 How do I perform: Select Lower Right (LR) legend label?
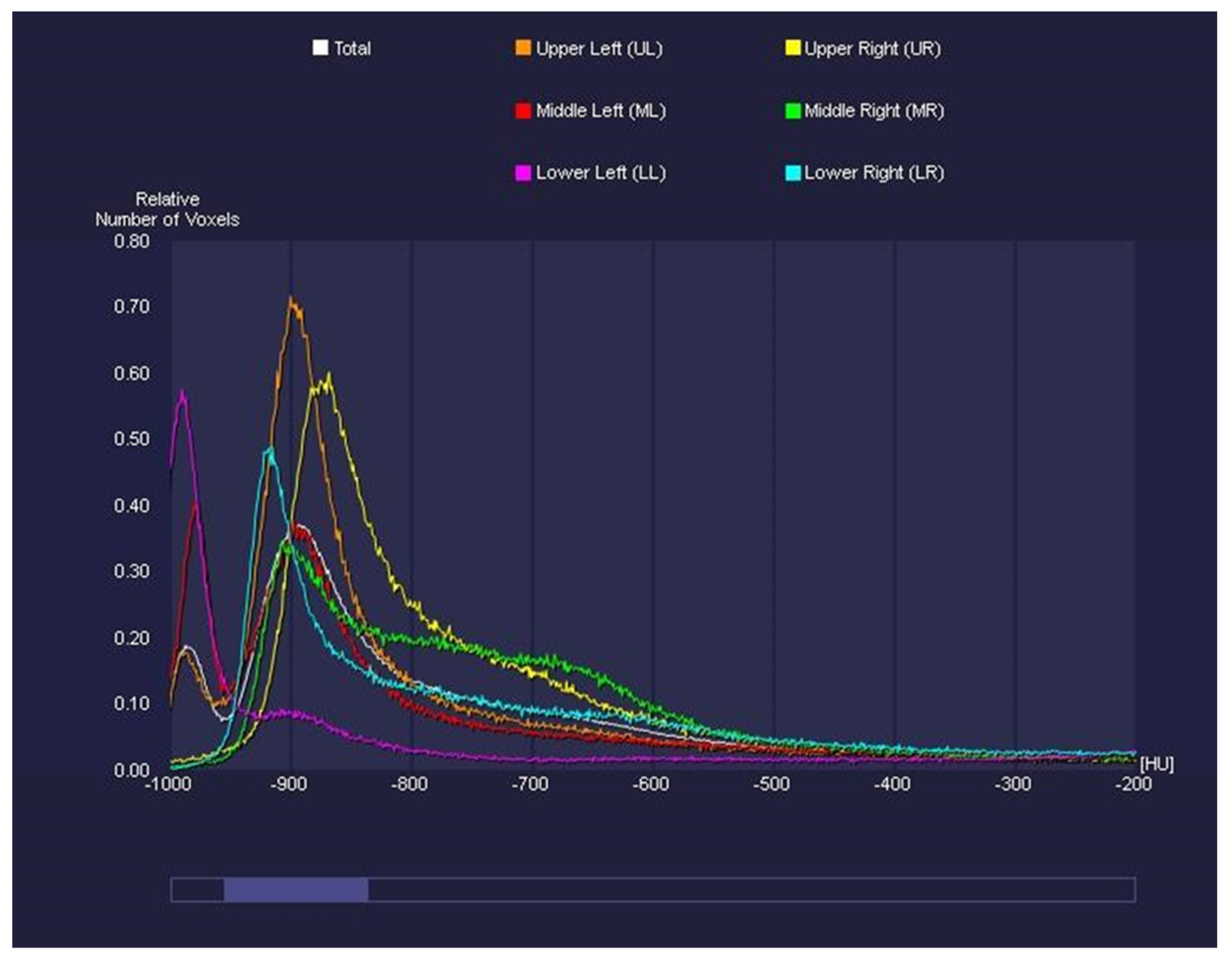pos(874,173)
